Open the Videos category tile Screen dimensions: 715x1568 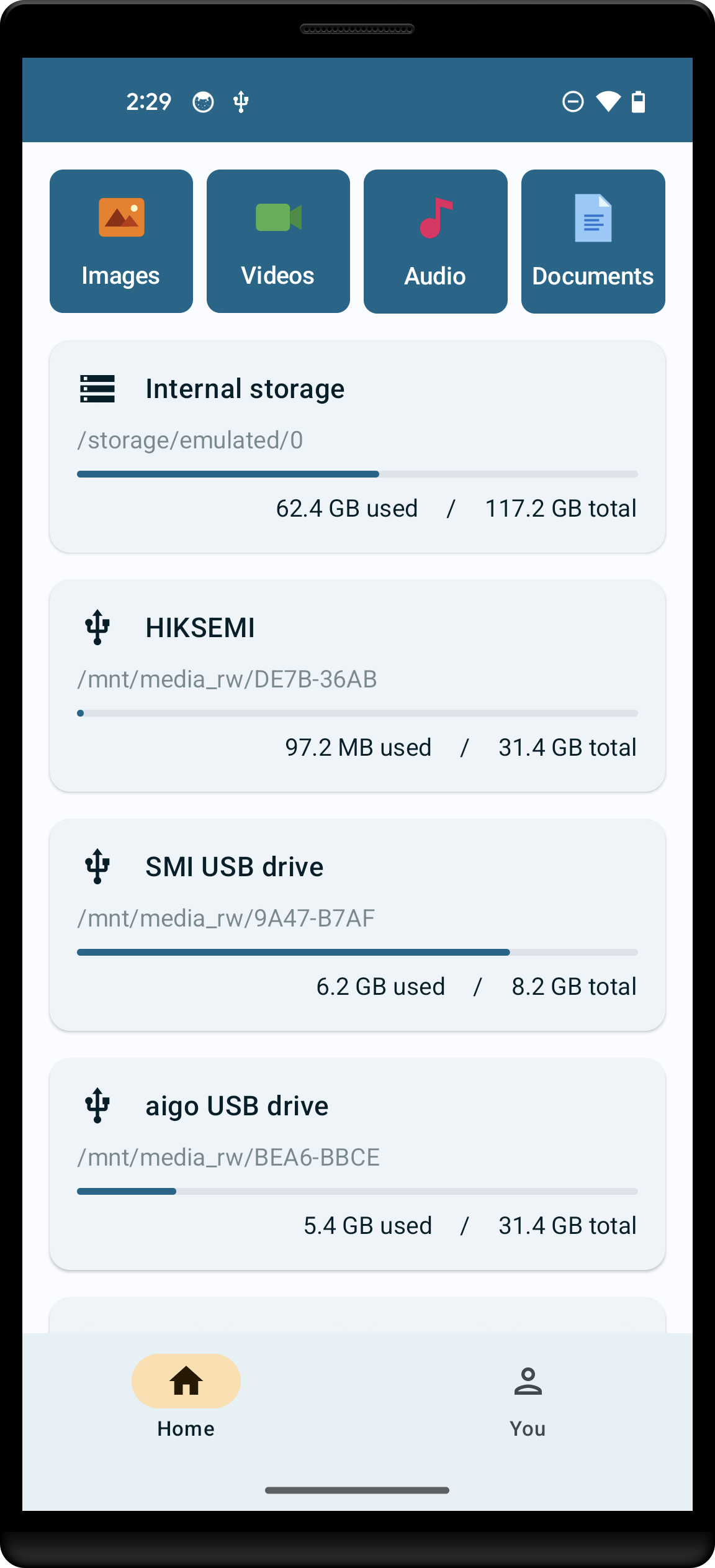tap(278, 242)
